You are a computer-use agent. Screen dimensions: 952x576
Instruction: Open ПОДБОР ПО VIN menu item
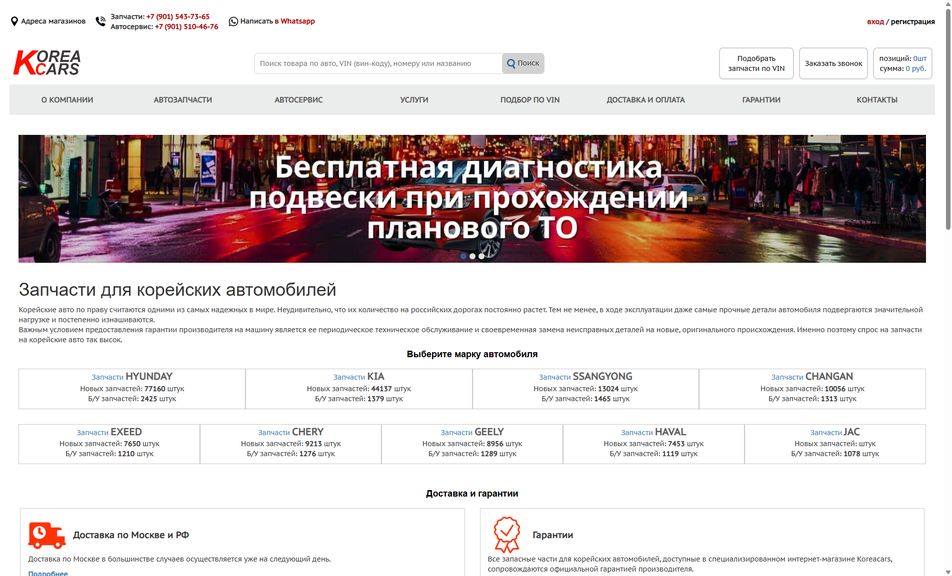529,100
